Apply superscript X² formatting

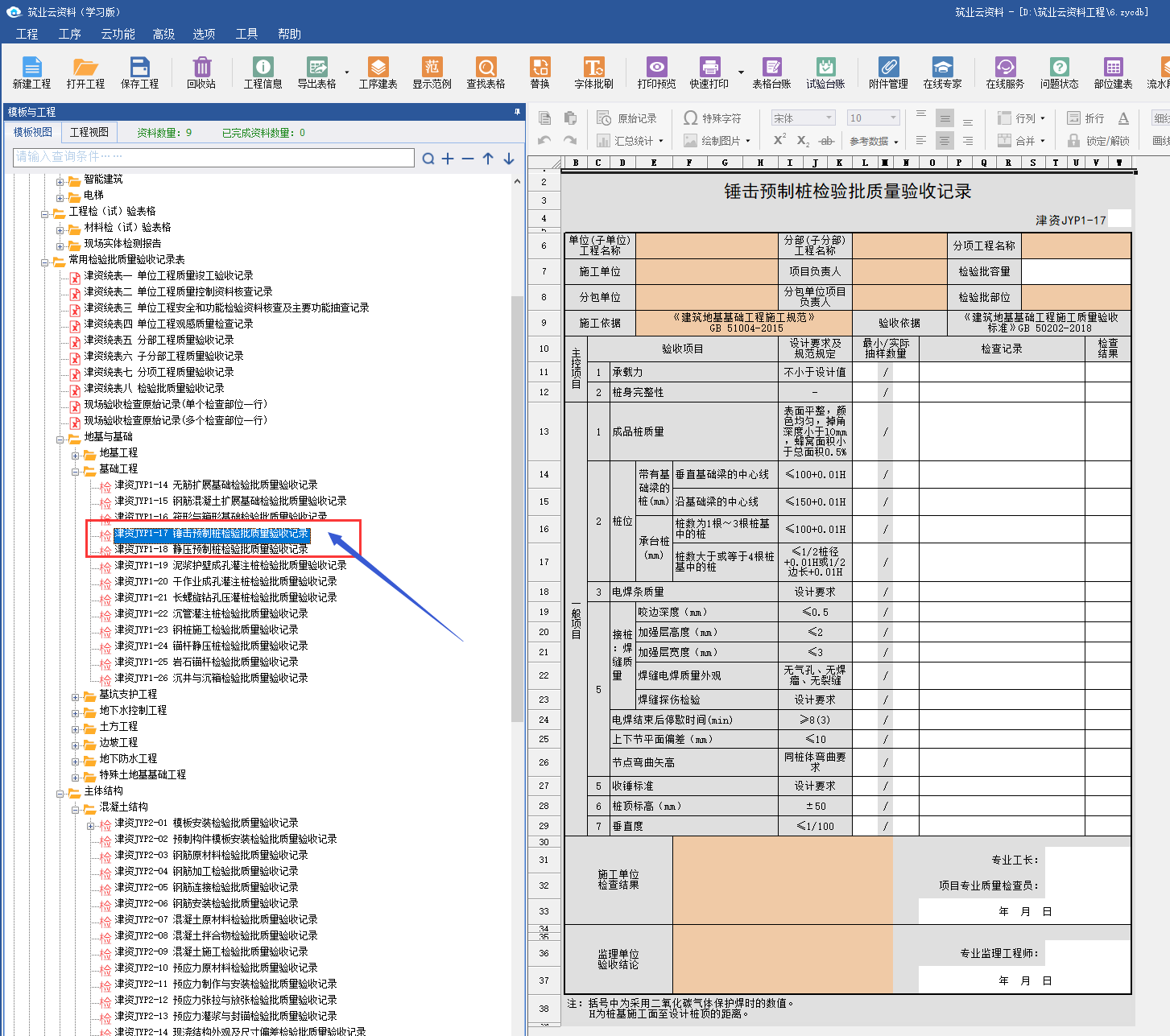779,140
